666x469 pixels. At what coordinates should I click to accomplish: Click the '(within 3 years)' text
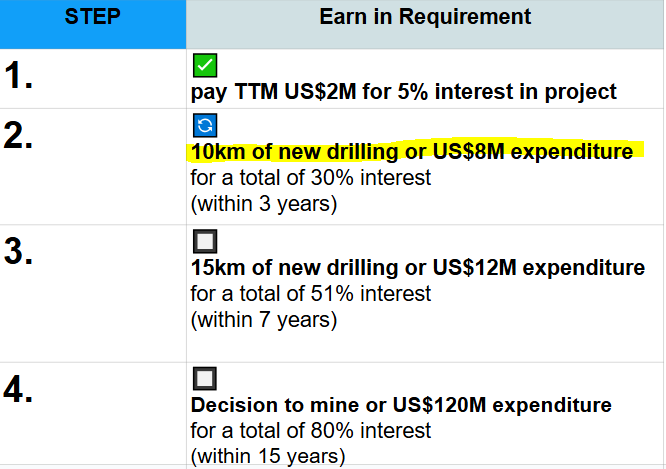pos(263,204)
